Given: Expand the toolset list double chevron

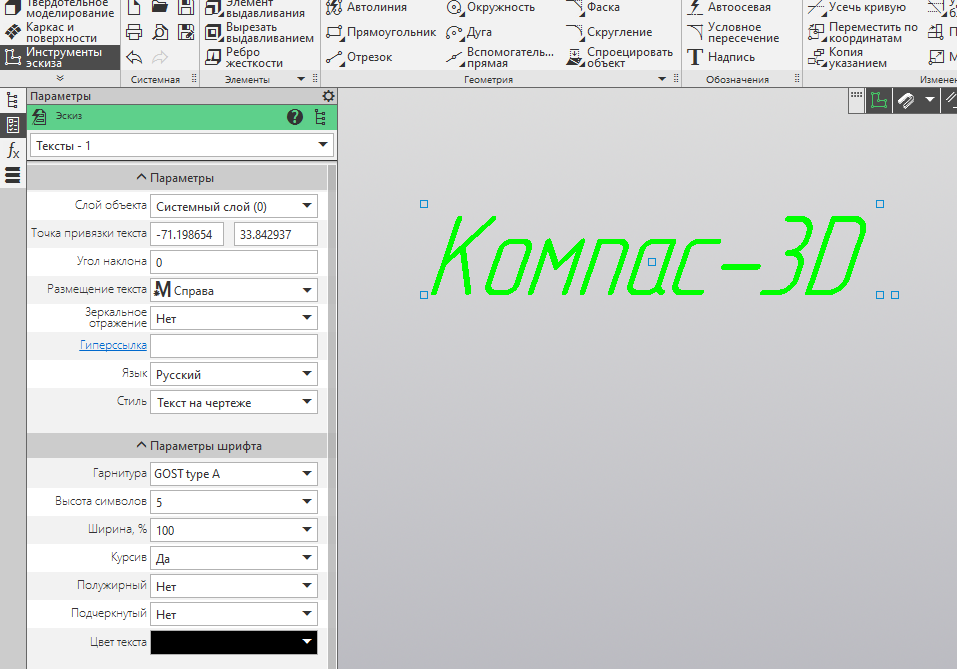Looking at the screenshot, I should pos(60,78).
